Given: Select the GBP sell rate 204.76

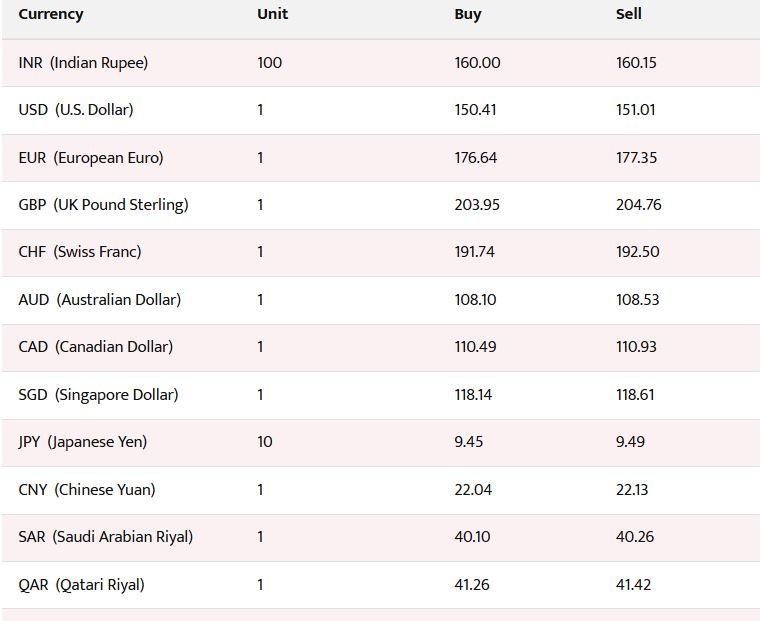Looking at the screenshot, I should point(638,205).
